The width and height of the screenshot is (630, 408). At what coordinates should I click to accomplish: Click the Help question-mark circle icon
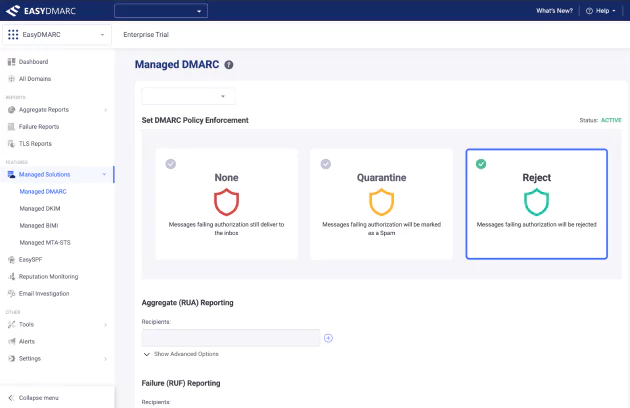click(x=589, y=11)
